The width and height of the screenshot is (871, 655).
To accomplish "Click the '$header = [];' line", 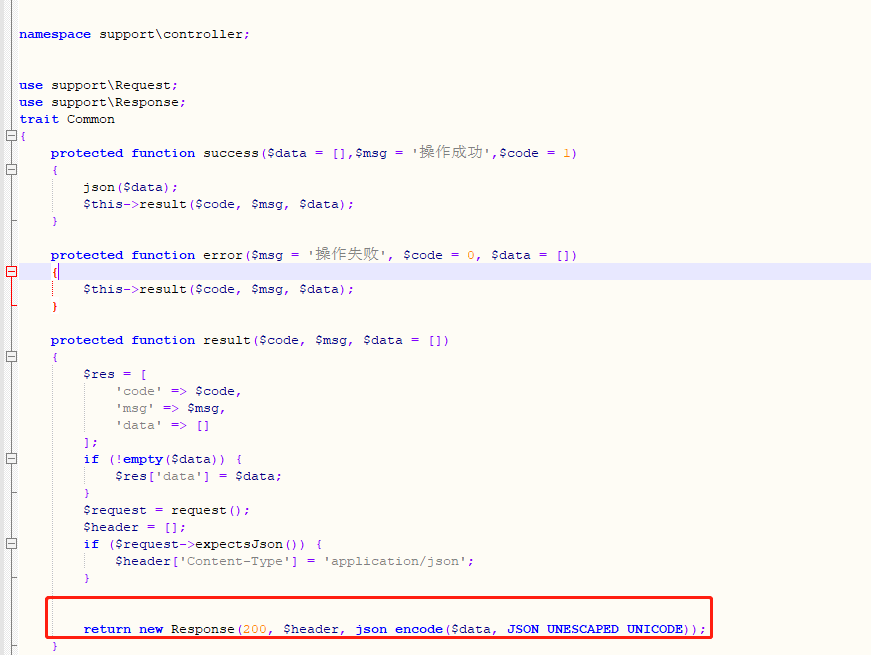I will pyautogui.click(x=134, y=527).
